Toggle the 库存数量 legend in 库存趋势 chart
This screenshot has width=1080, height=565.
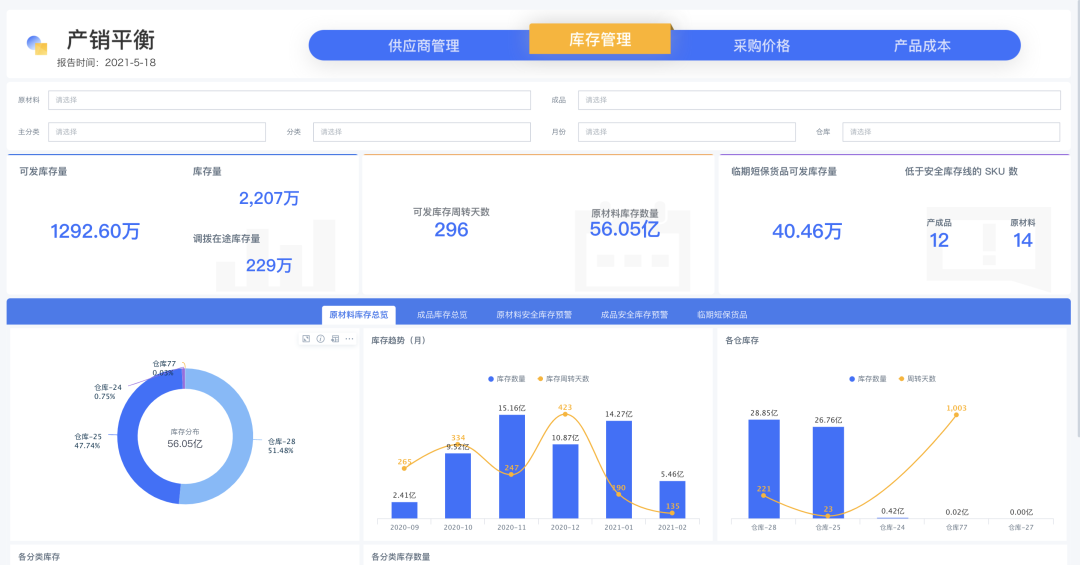pyautogui.click(x=507, y=379)
